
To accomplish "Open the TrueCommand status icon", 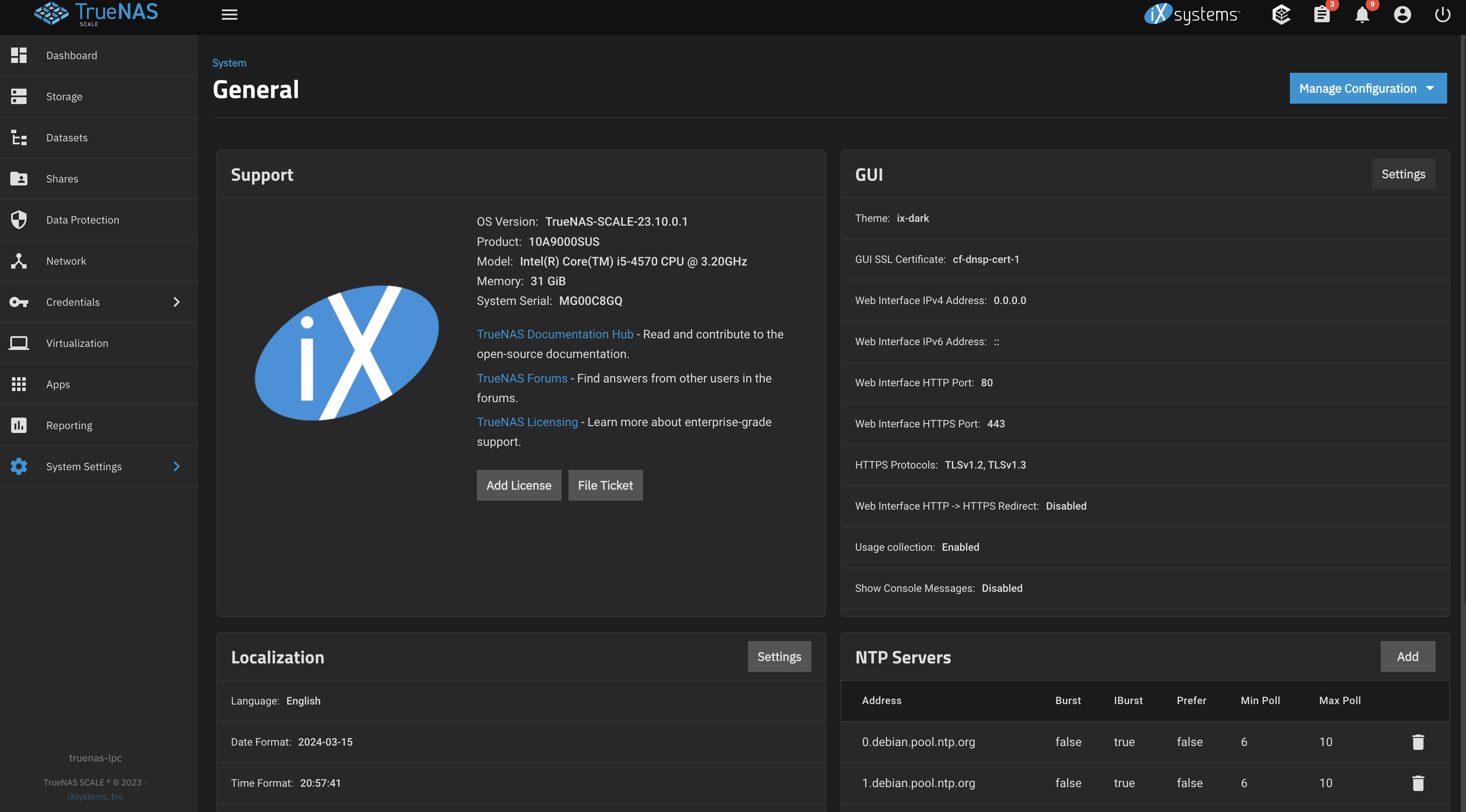I will pos(1281,15).
